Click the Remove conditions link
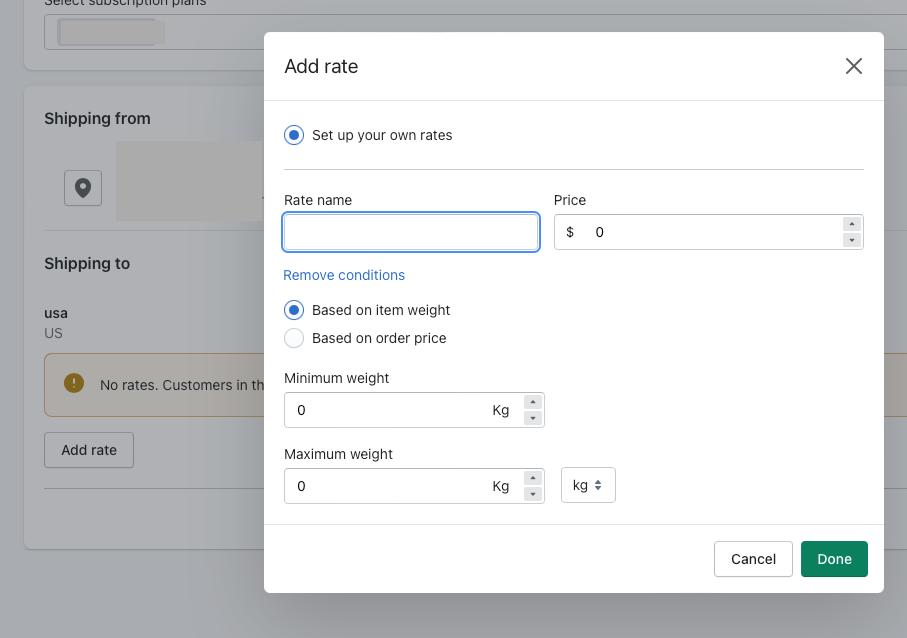Image resolution: width=907 pixels, height=638 pixels. click(x=344, y=275)
